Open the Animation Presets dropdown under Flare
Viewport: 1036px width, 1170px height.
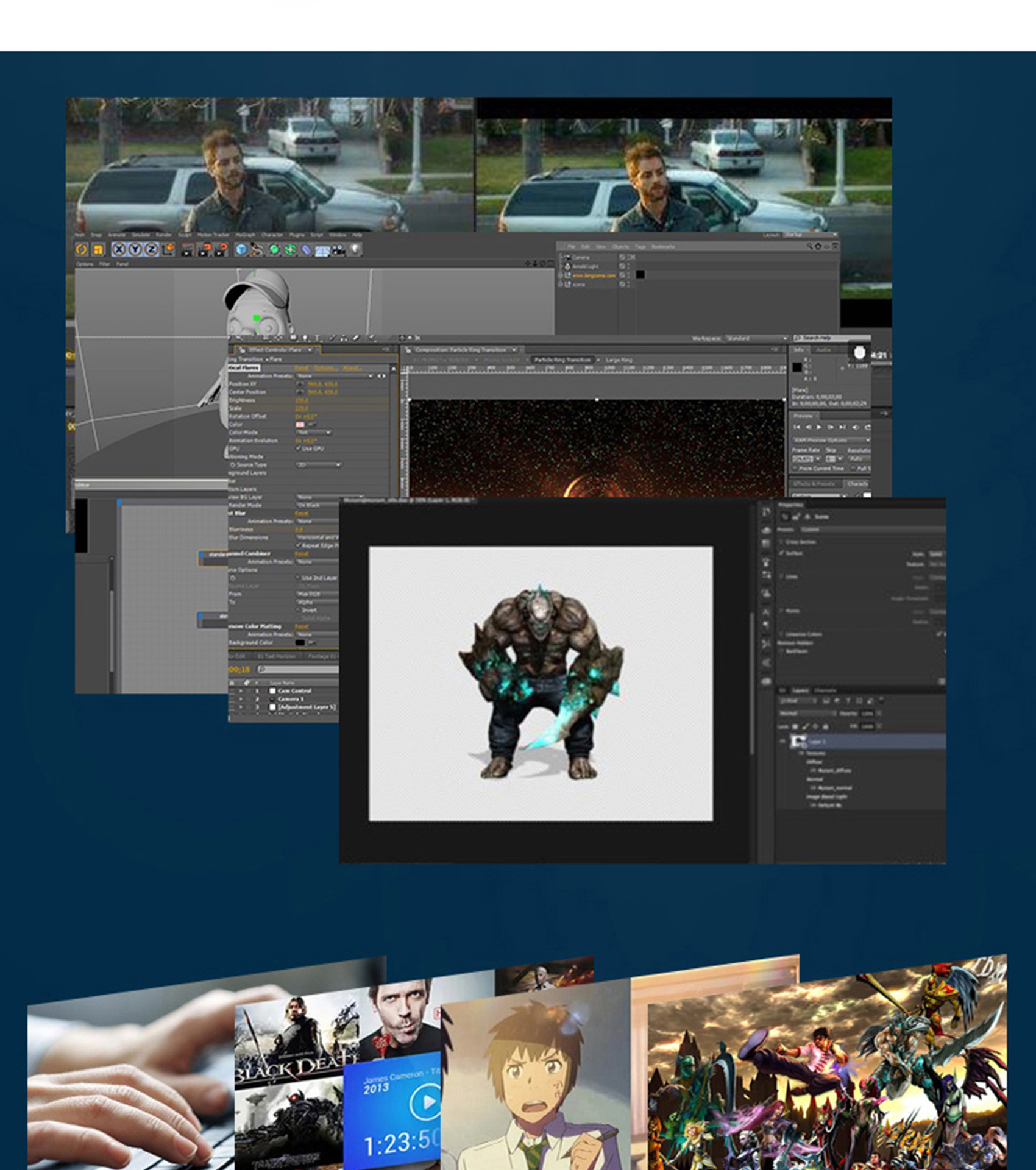coord(335,376)
